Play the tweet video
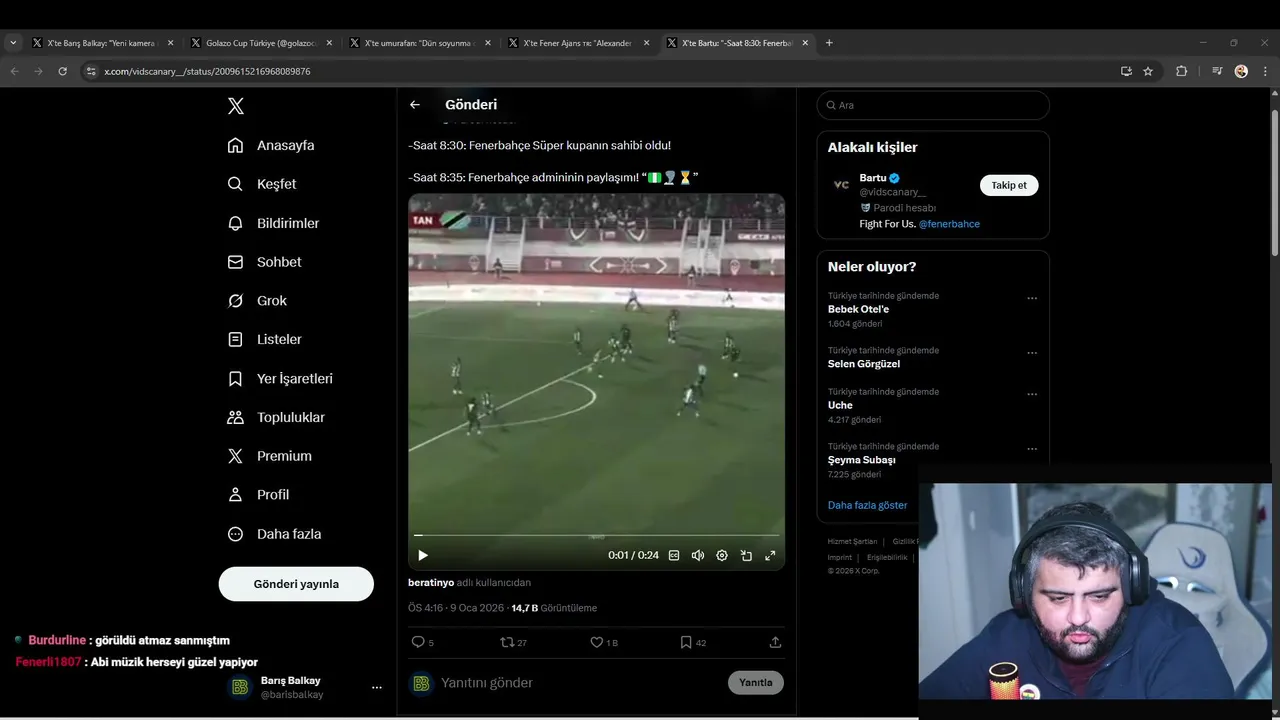This screenshot has width=1280, height=720. [x=423, y=555]
